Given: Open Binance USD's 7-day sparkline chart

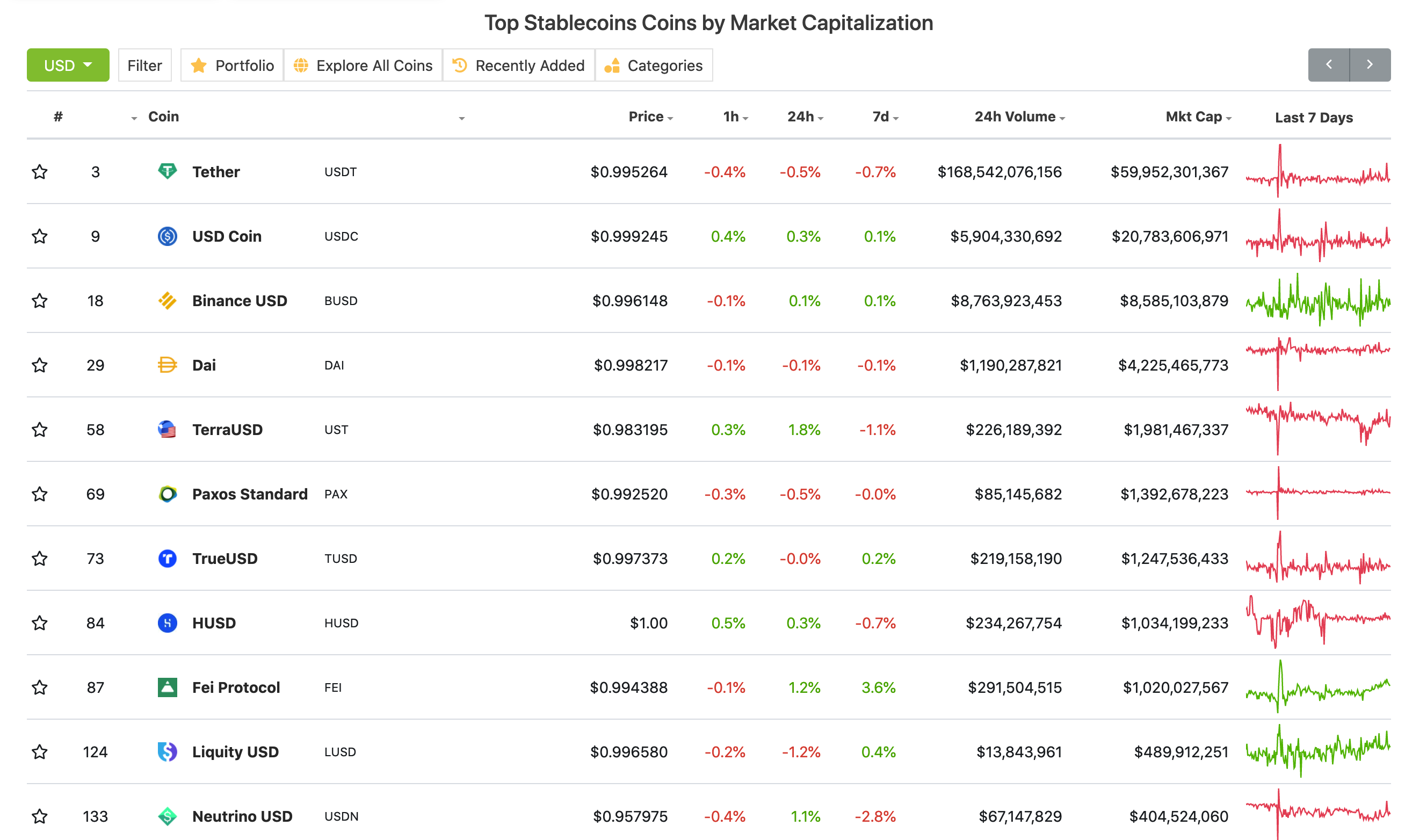Looking at the screenshot, I should tap(1318, 300).
